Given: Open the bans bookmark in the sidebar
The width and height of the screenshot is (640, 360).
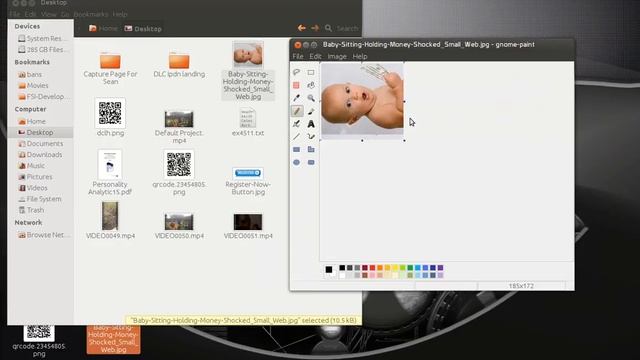Looking at the screenshot, I should [30, 74].
